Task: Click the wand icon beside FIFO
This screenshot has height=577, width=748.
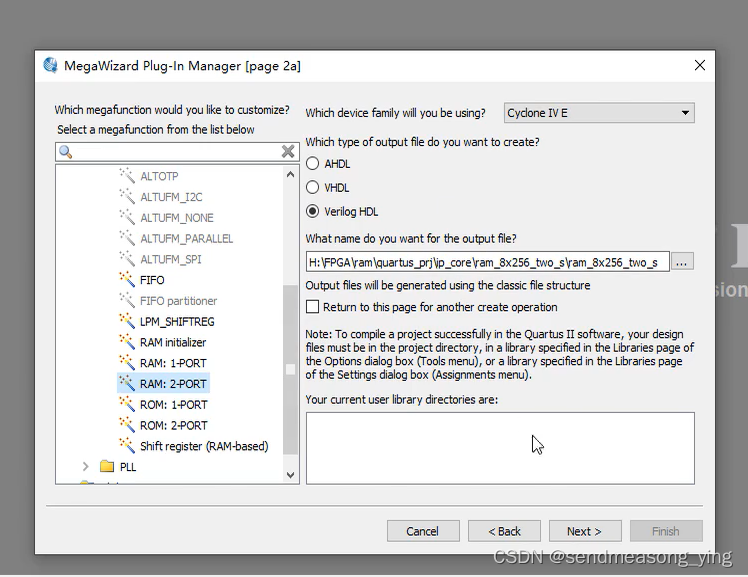Action: [127, 279]
